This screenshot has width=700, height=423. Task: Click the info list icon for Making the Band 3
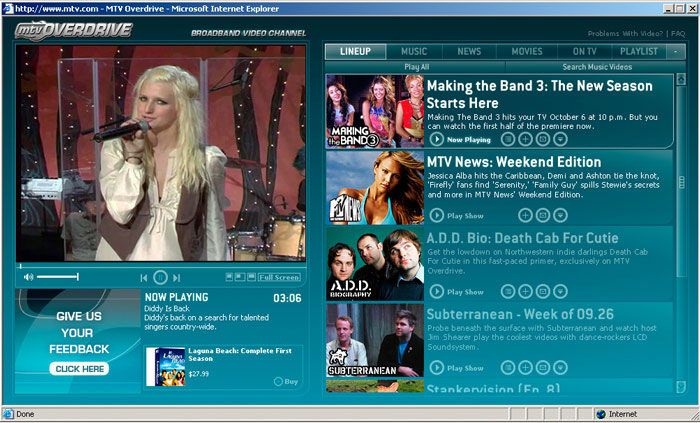pyautogui.click(x=509, y=139)
